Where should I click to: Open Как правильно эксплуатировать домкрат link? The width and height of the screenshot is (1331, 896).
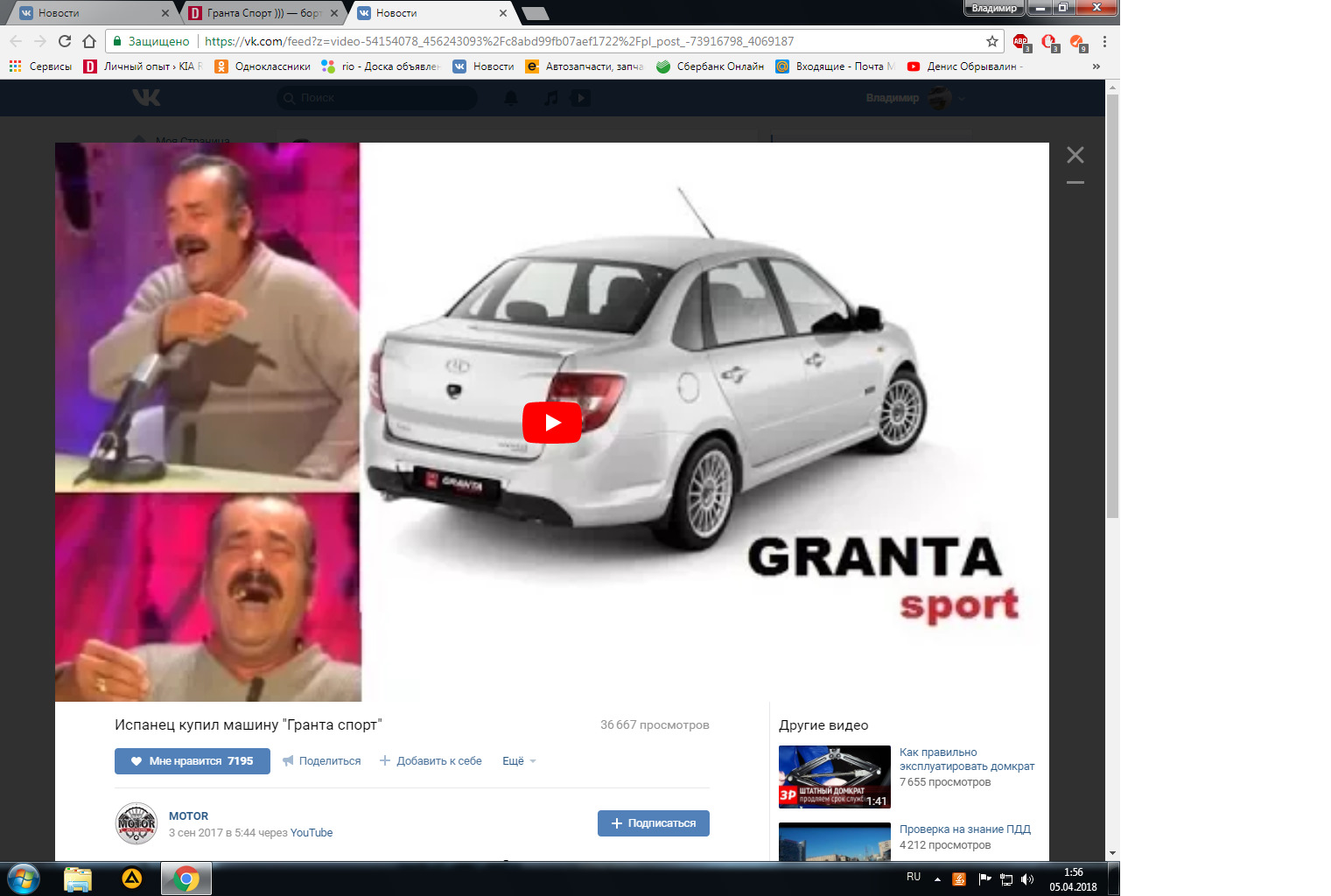pos(967,759)
